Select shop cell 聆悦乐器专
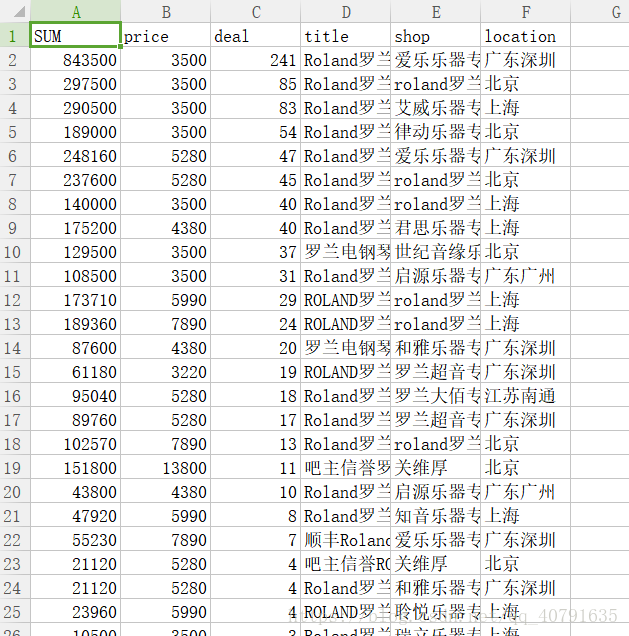This screenshot has width=629, height=636. 436,611
